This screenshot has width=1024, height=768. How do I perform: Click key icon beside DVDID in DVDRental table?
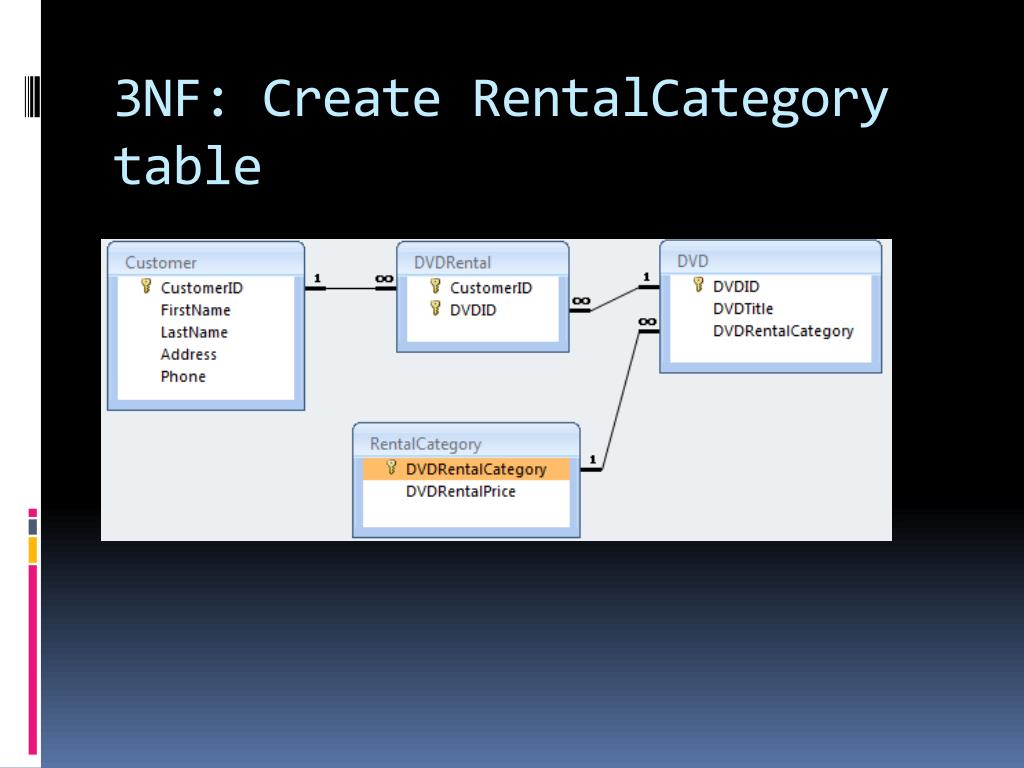436,309
